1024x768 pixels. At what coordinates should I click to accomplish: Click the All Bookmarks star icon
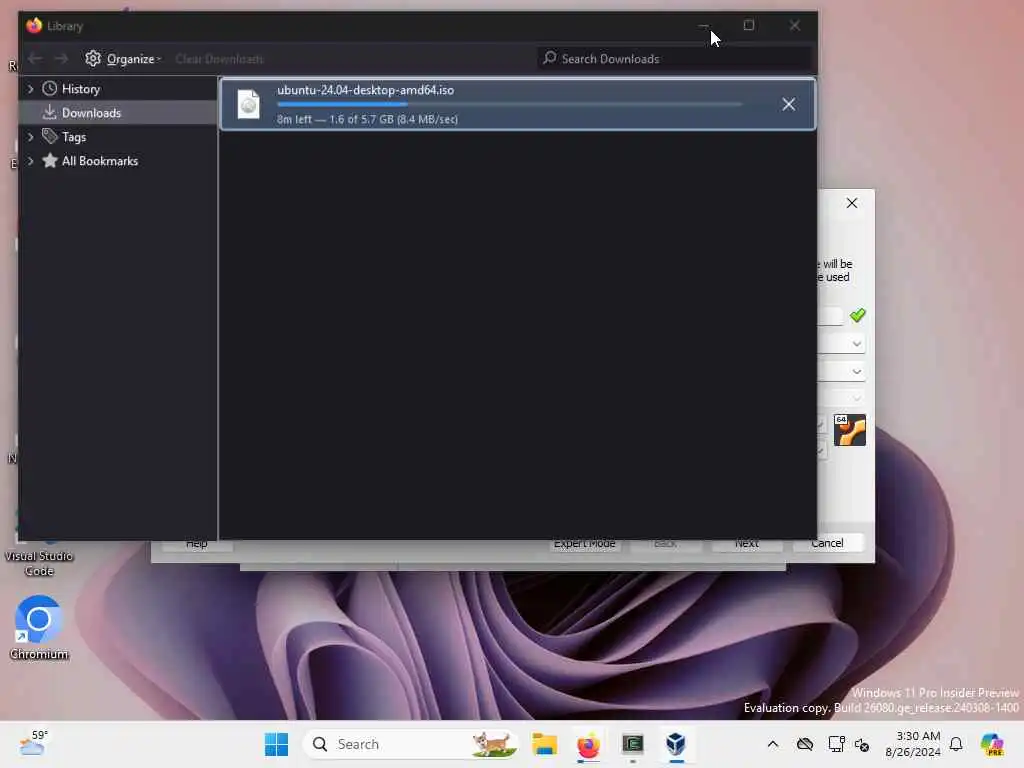[50, 161]
